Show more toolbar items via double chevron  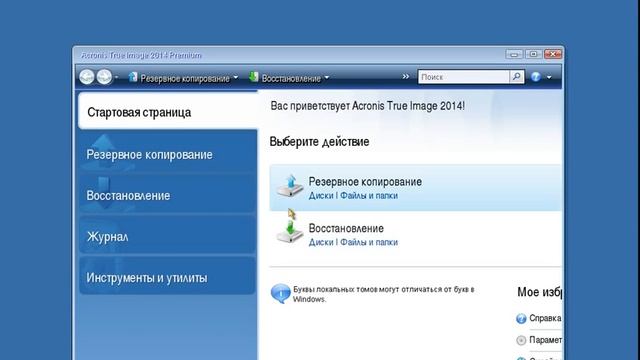tap(405, 76)
